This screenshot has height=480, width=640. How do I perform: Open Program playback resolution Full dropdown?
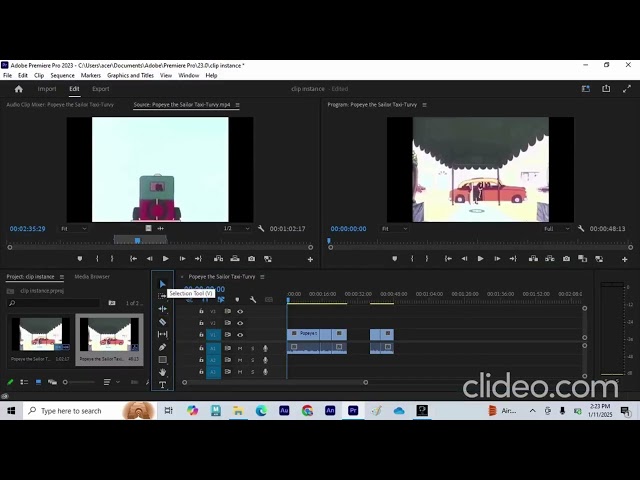[556, 229]
